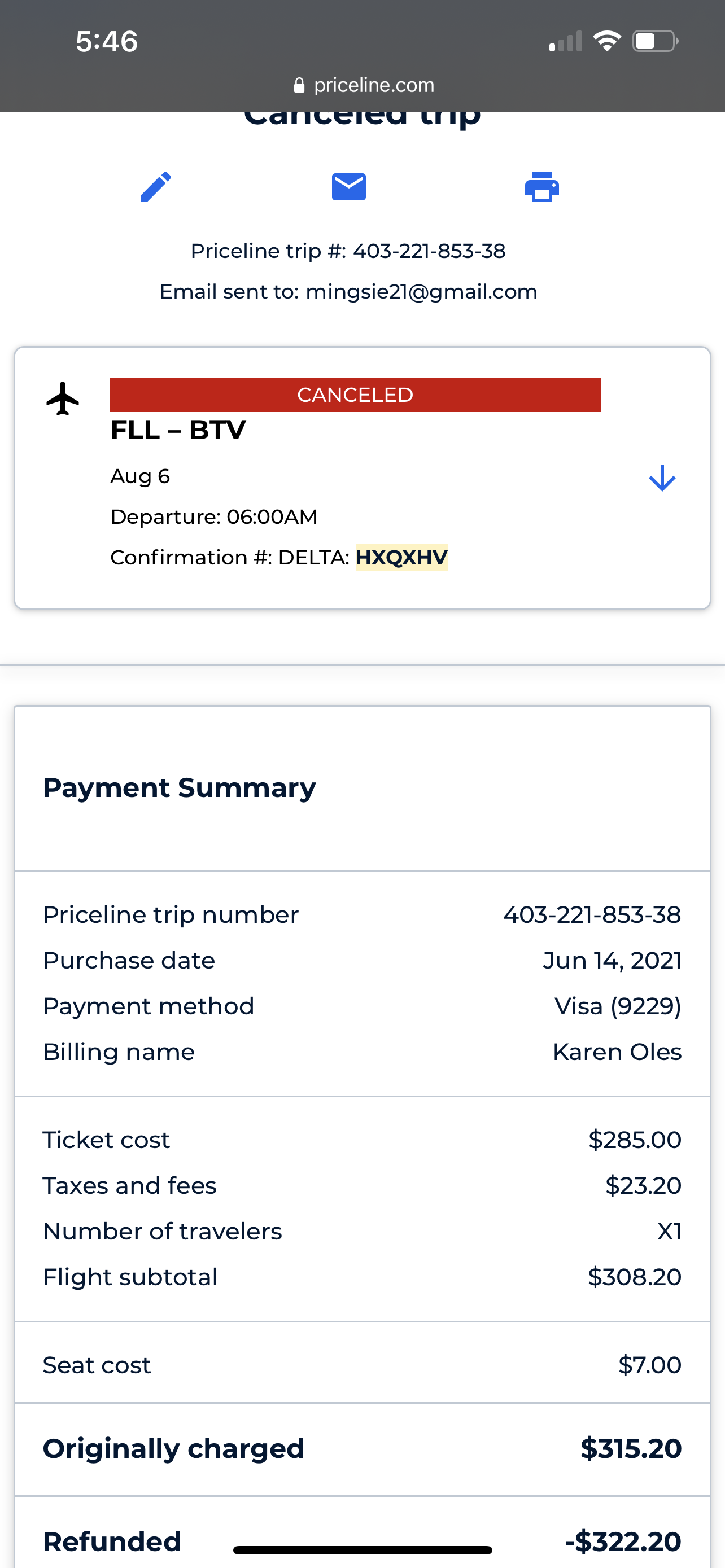This screenshot has width=725, height=1568.
Task: Click the Payment Summary heading
Action: (x=180, y=787)
